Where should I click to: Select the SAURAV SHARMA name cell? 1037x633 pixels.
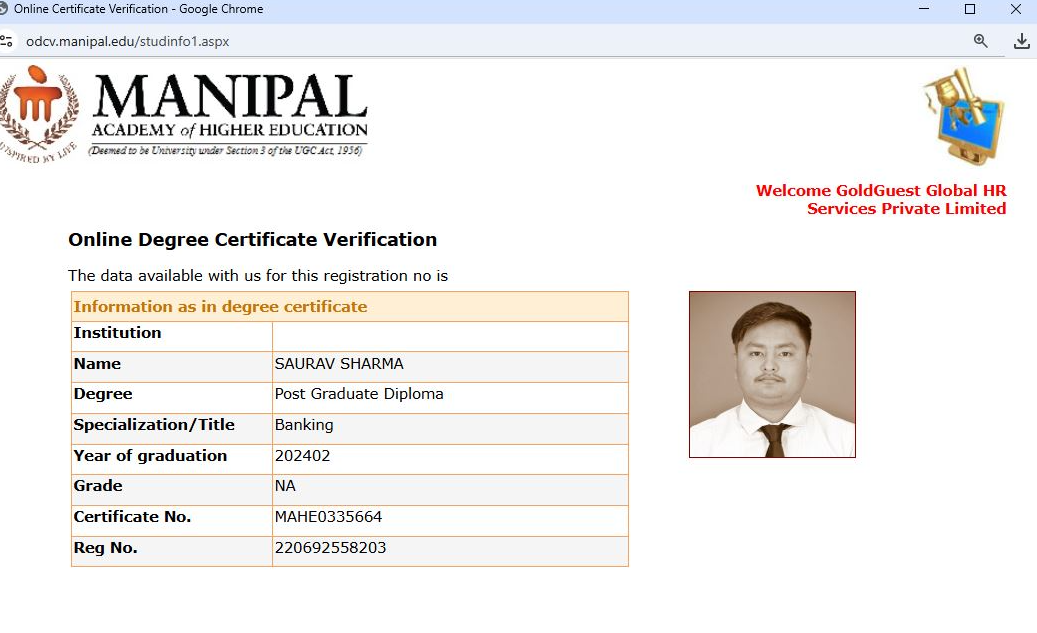(339, 364)
